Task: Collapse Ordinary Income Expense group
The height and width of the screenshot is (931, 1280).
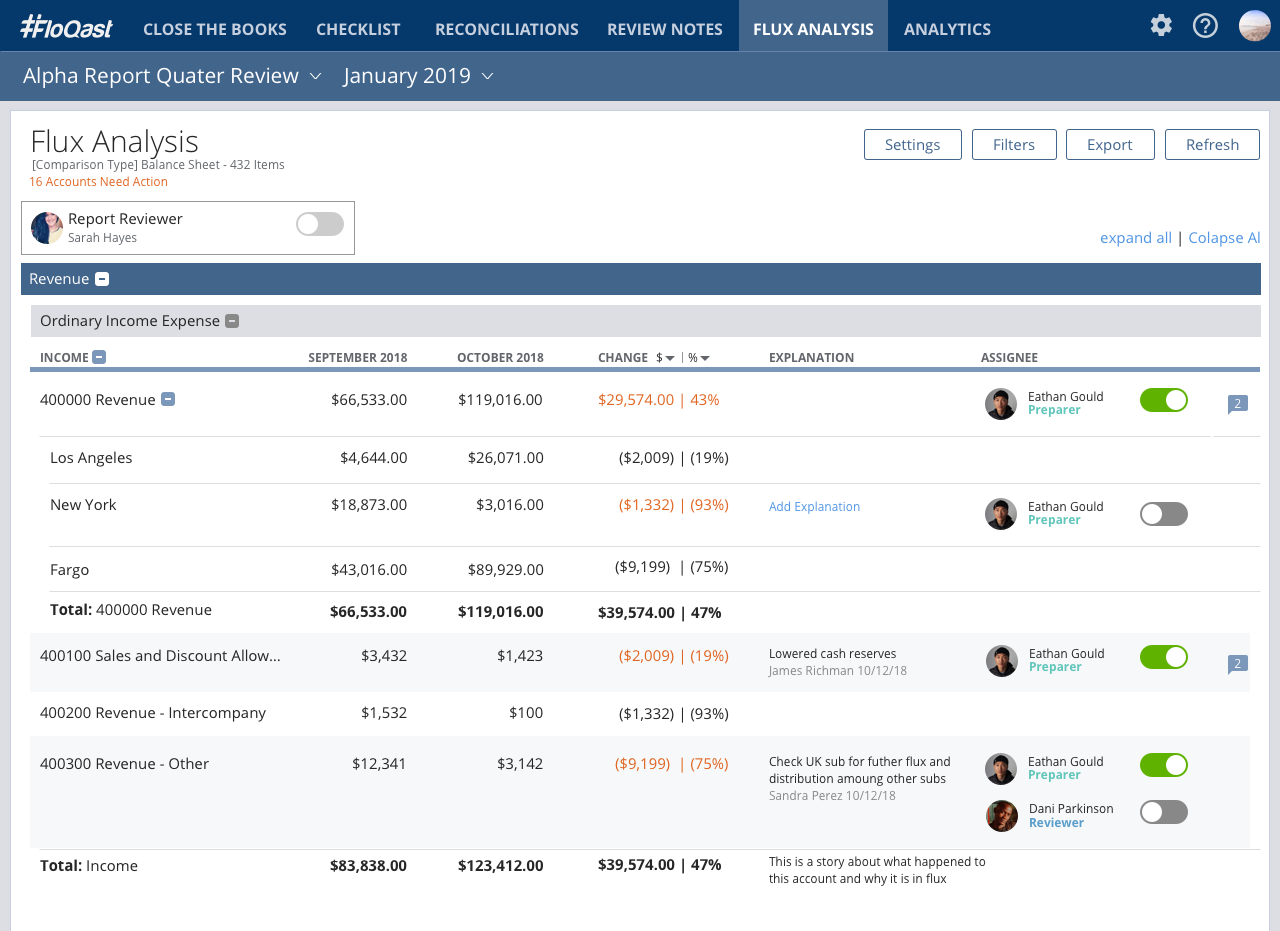Action: click(232, 321)
